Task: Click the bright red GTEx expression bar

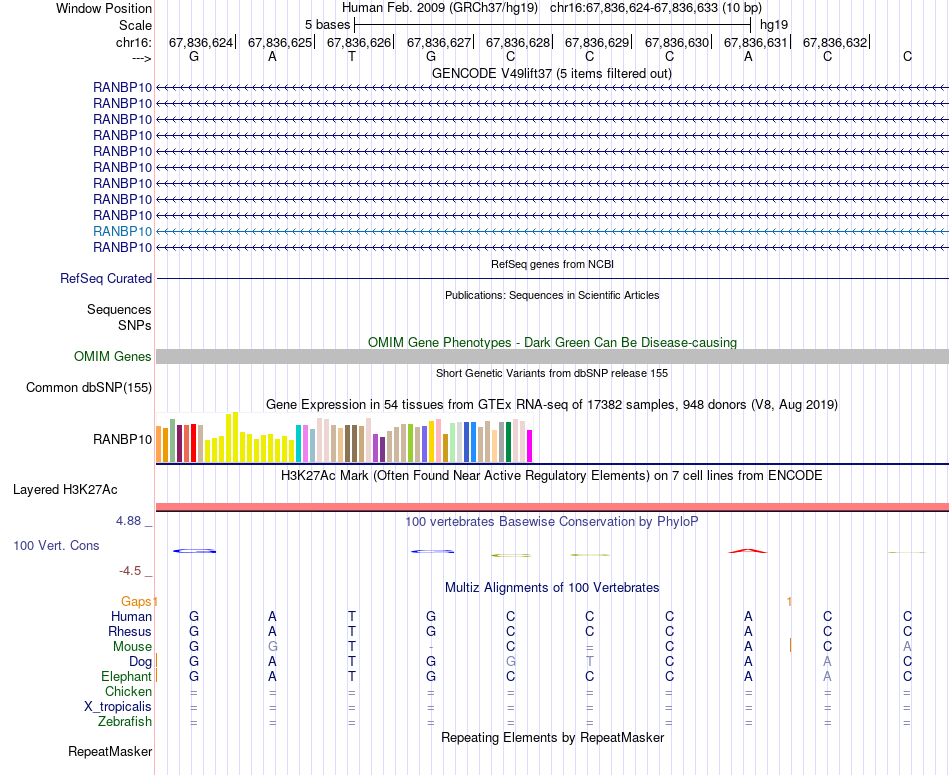Action: (193, 443)
